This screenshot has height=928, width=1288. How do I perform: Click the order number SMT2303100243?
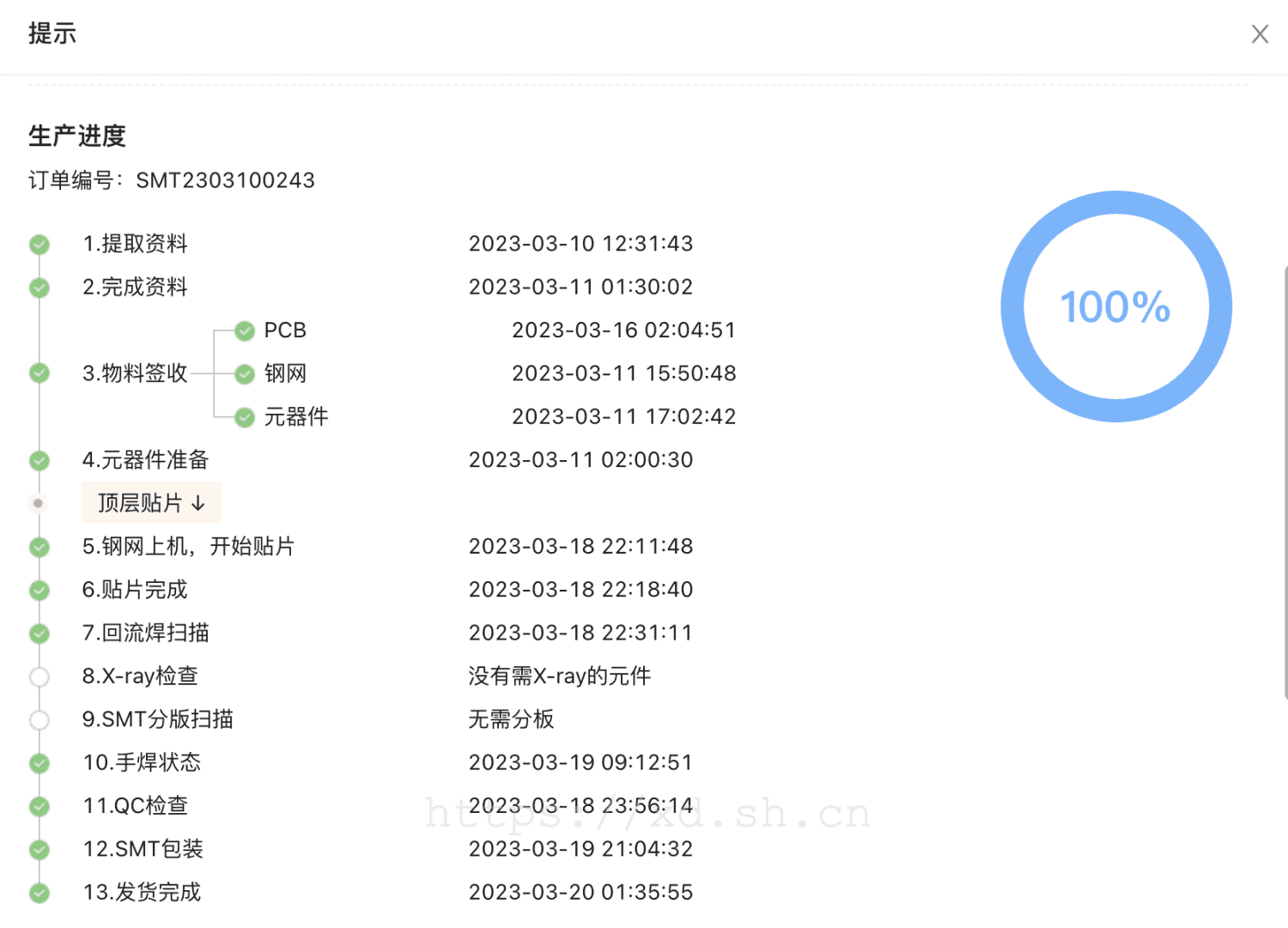coord(225,180)
